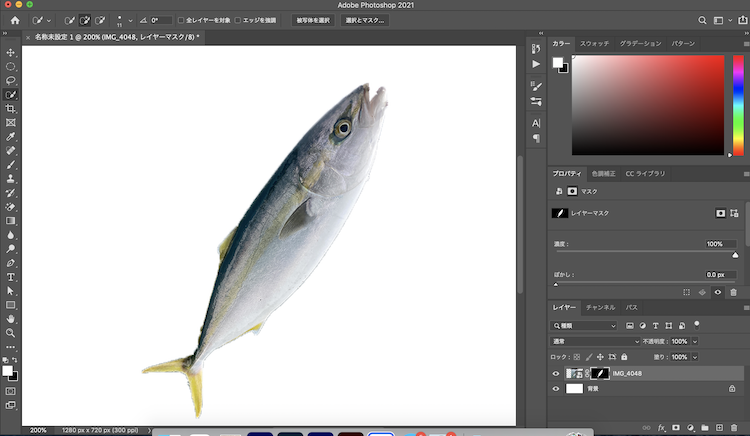
Task: Open the 種類 layer filter dropdown
Action: 585,326
